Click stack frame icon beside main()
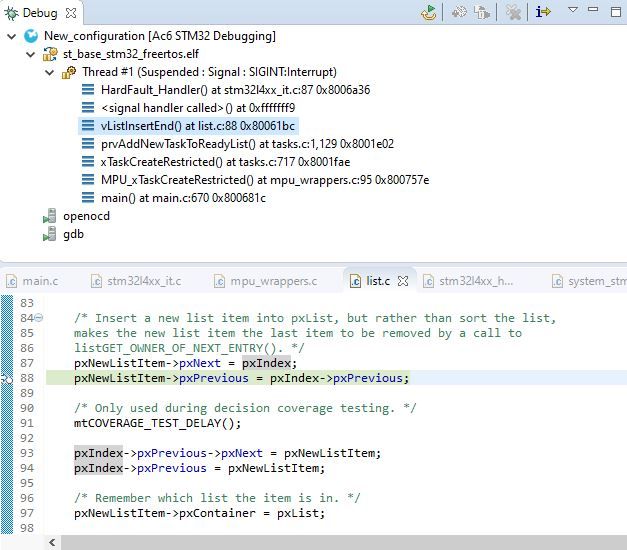Image resolution: width=627 pixels, height=550 pixels. pyautogui.click(x=88, y=198)
